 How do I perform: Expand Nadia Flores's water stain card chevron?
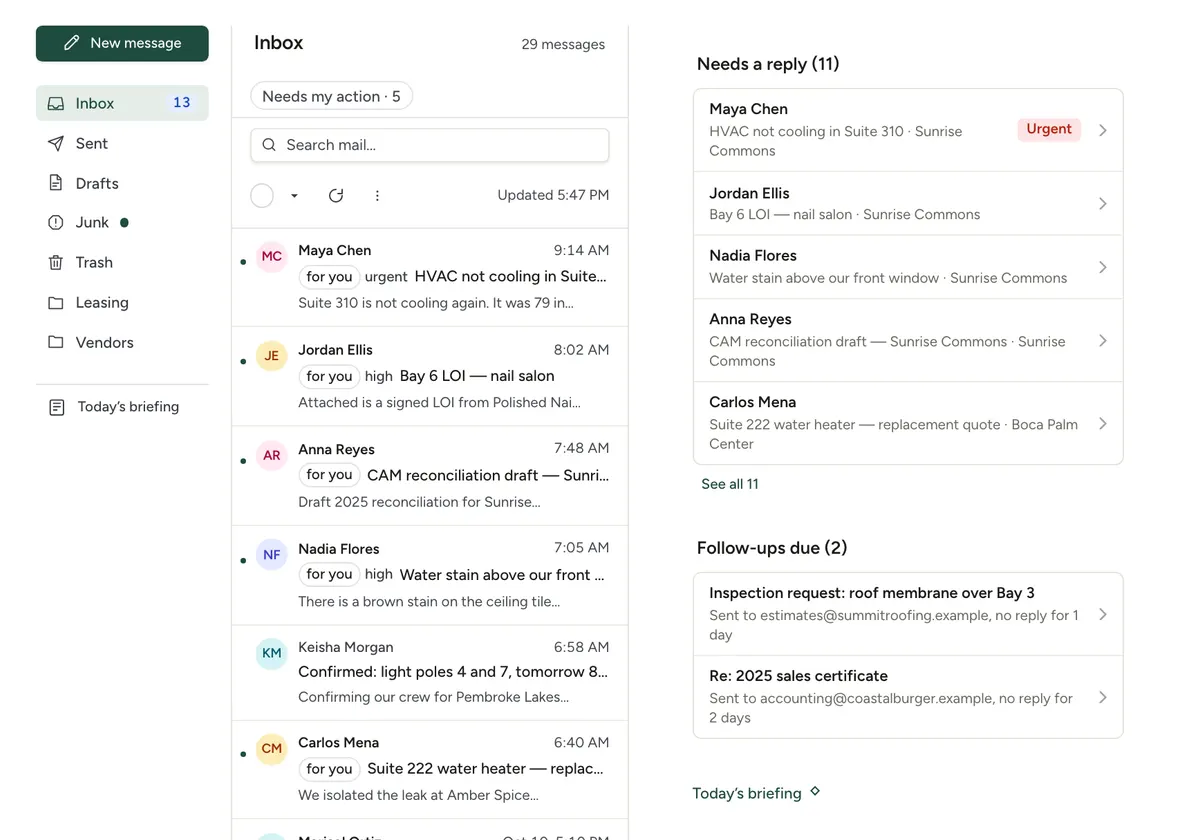click(1103, 267)
